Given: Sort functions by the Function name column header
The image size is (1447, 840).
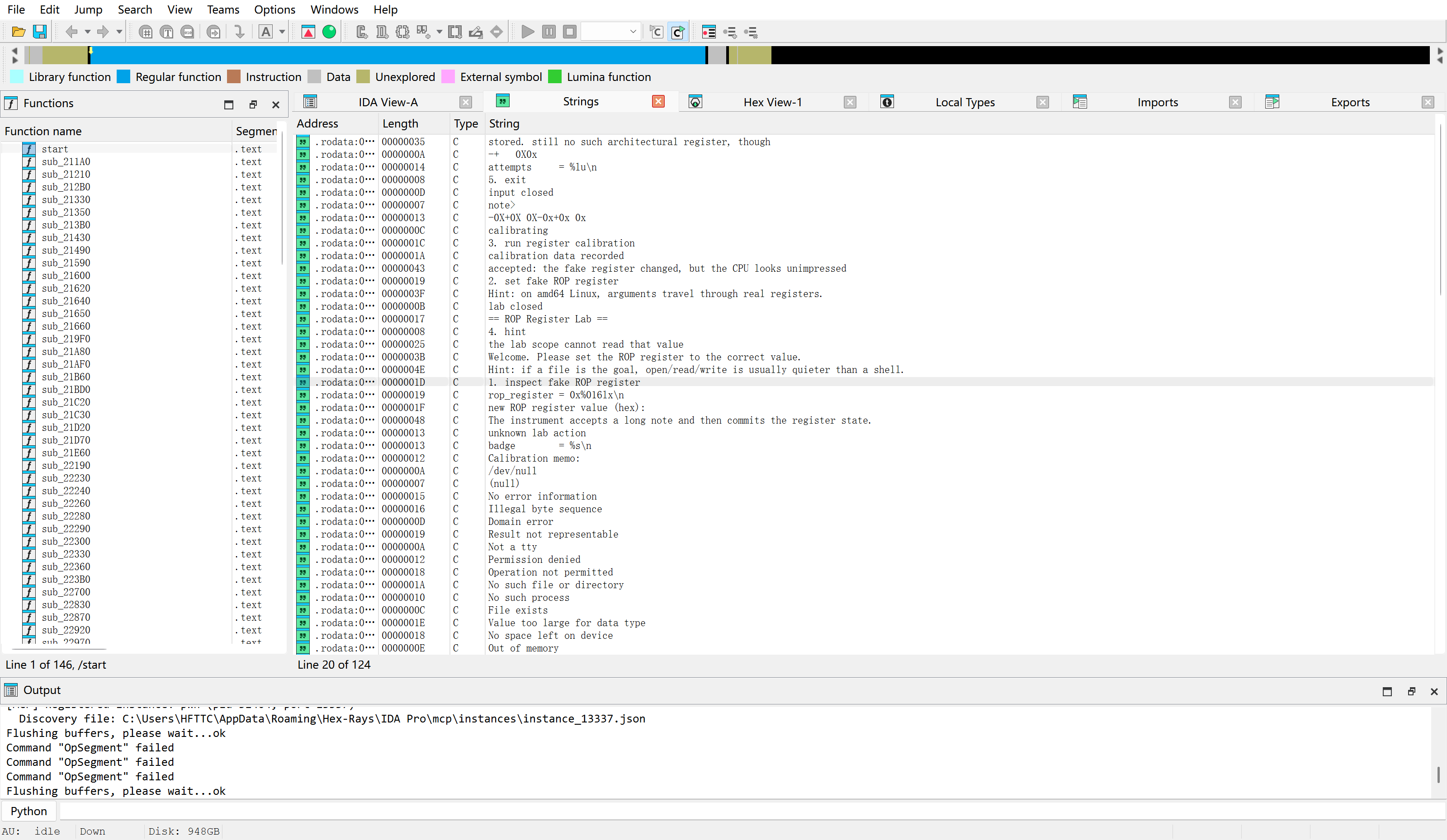Looking at the screenshot, I should coord(117,132).
